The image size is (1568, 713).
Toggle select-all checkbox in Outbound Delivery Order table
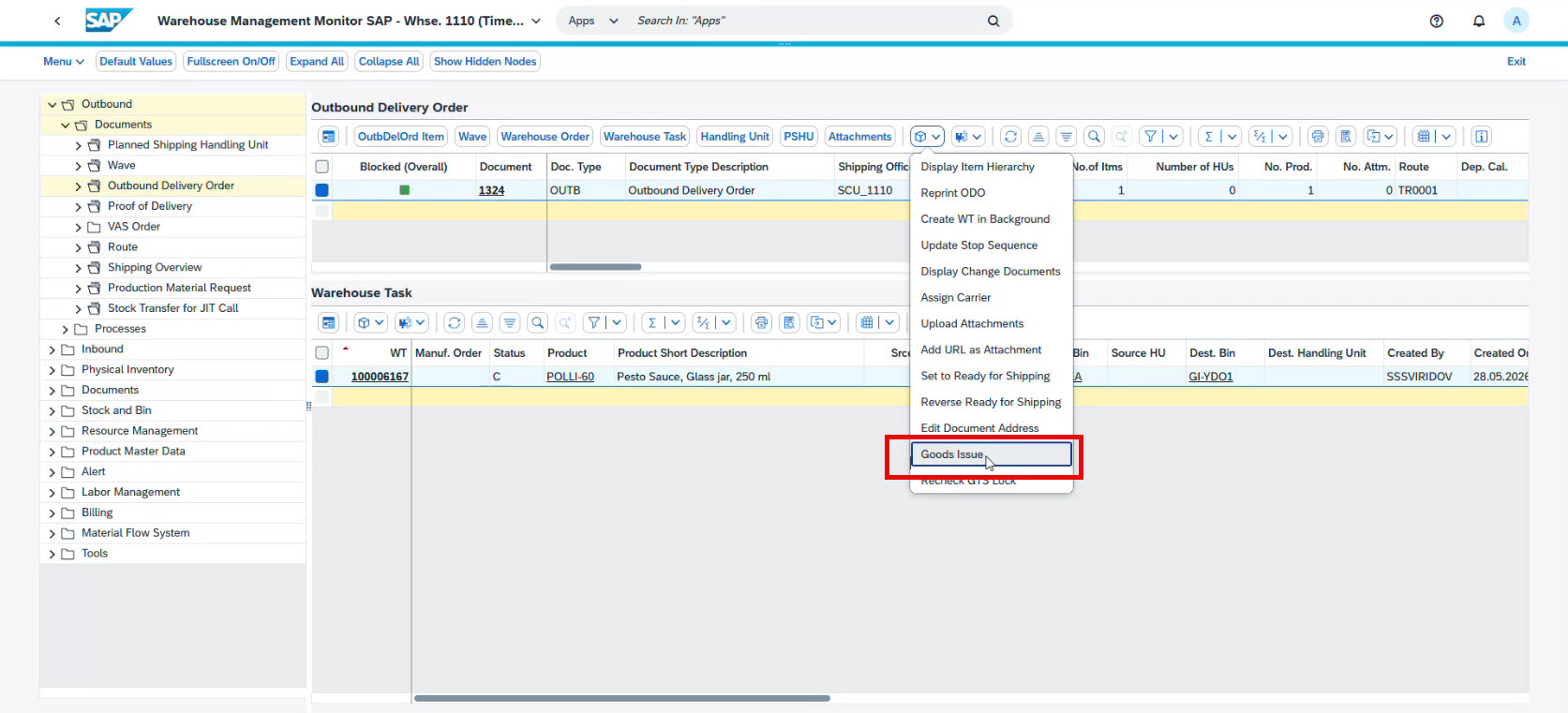pyautogui.click(x=322, y=167)
